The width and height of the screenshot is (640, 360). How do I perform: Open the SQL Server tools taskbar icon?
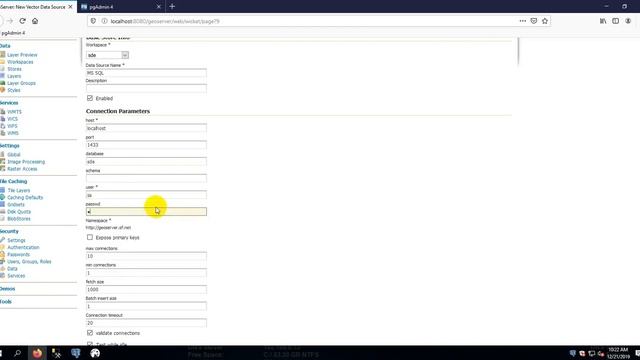click(56, 353)
